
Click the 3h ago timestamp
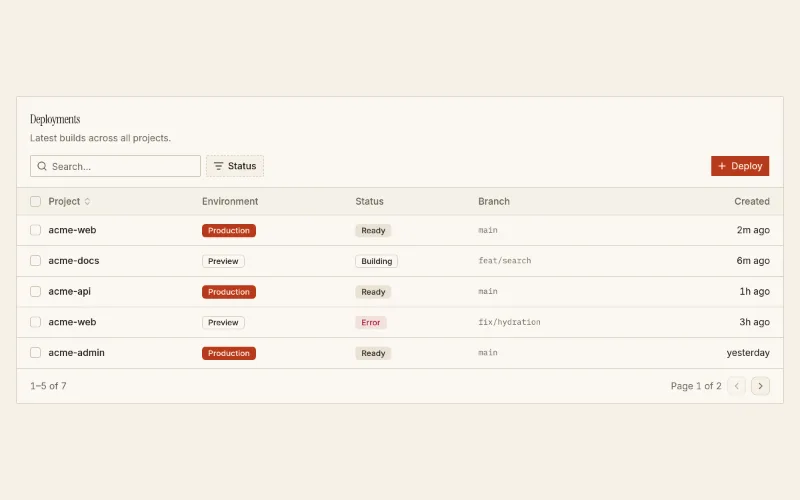point(755,322)
